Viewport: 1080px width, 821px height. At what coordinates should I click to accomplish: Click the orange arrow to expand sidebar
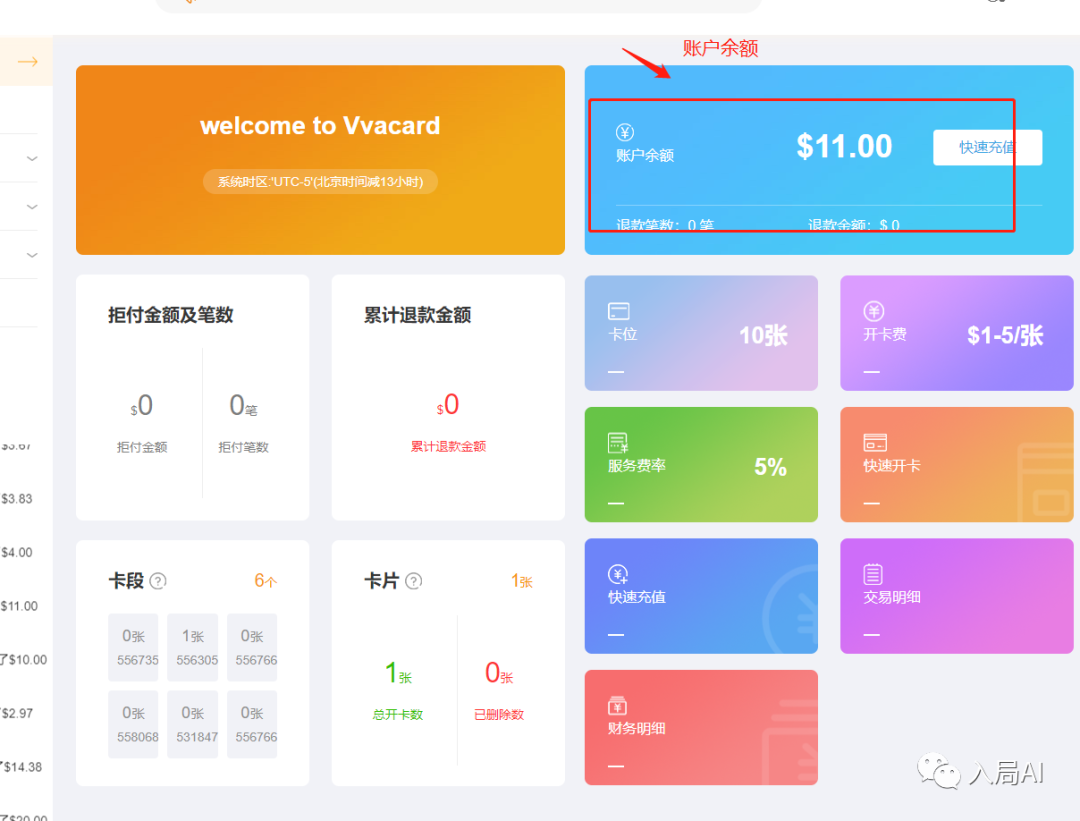[27, 62]
